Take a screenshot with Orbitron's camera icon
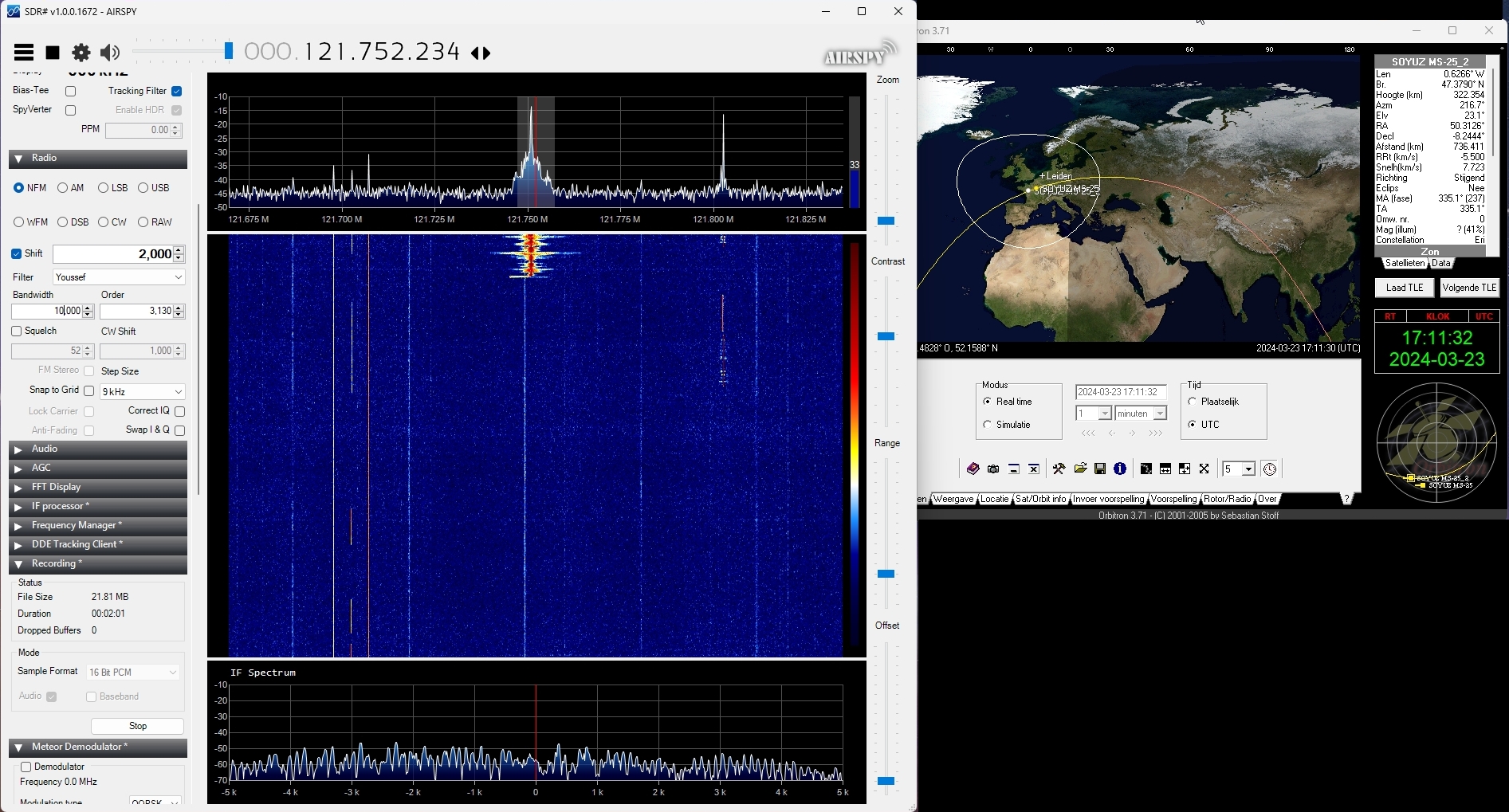The height and width of the screenshot is (812, 1509). tap(993, 469)
